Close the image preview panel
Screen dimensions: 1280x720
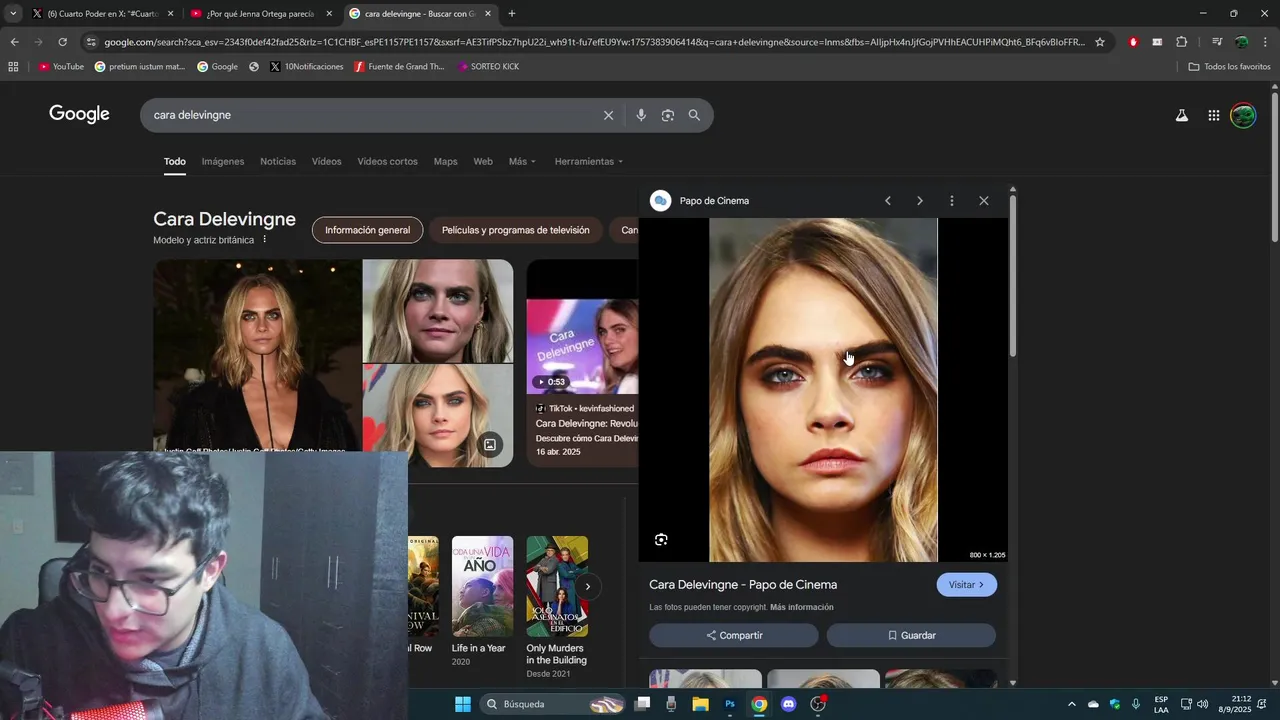(x=984, y=201)
